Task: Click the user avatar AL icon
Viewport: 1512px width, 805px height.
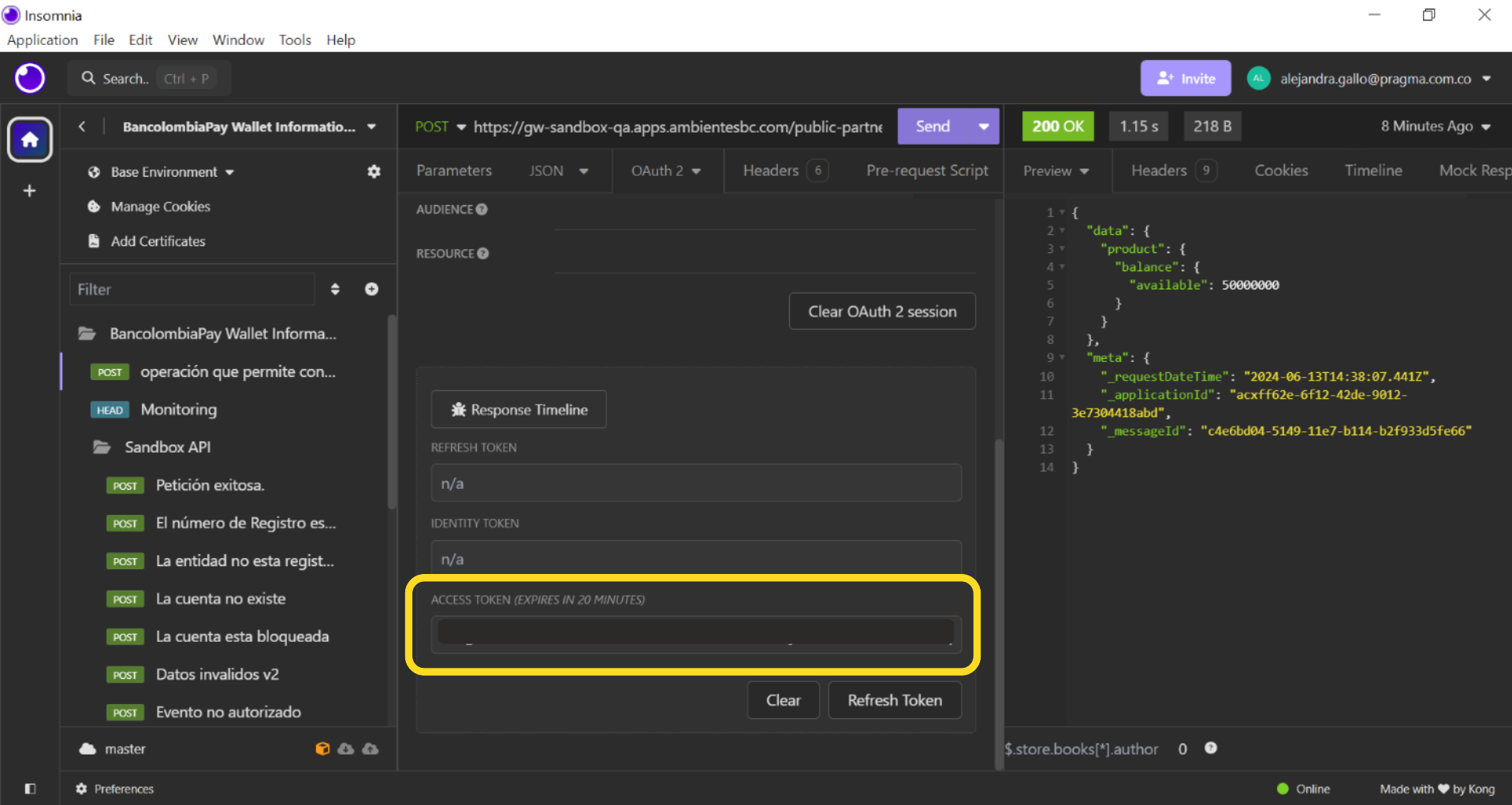Action: tap(1258, 78)
